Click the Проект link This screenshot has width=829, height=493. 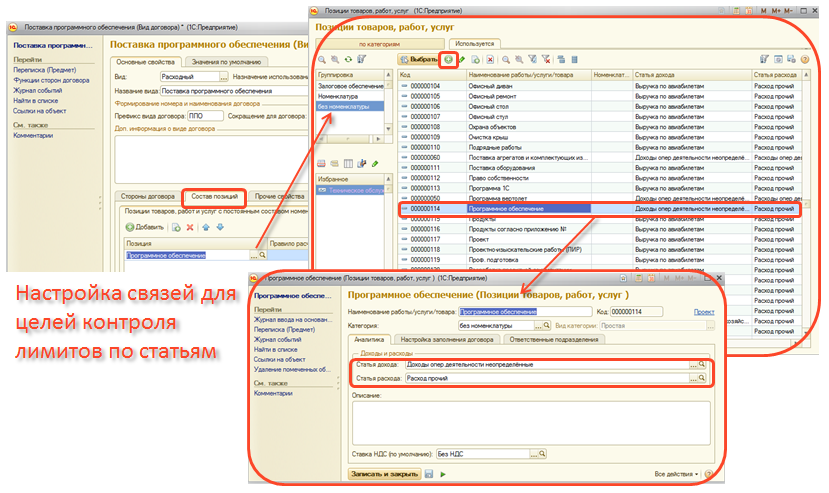tap(703, 312)
